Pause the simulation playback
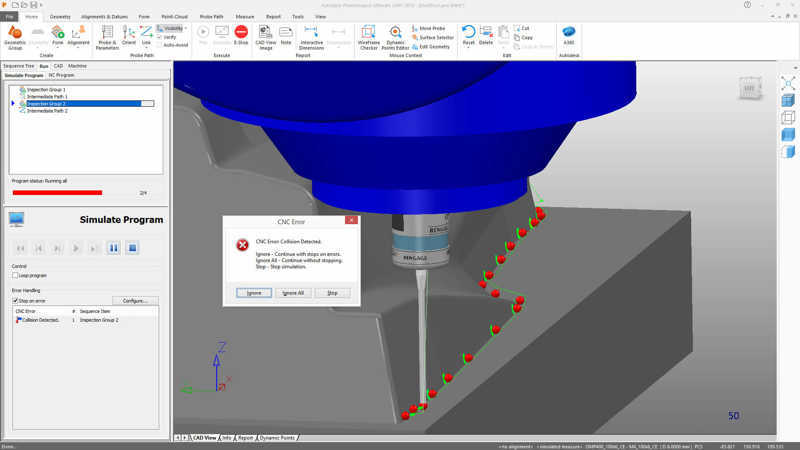800x450 pixels. (113, 248)
